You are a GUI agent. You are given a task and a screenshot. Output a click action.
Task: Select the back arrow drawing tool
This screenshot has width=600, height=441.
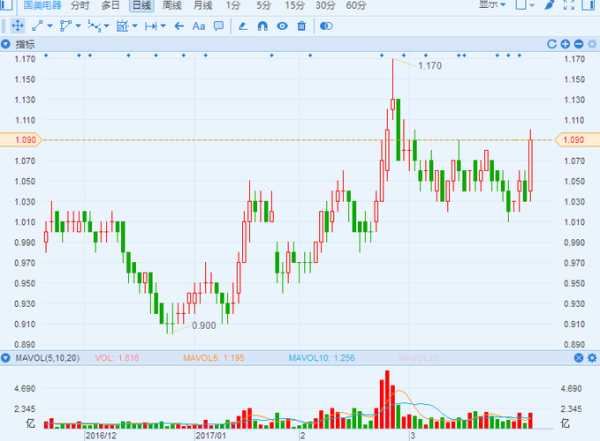pyautogui.click(x=176, y=25)
